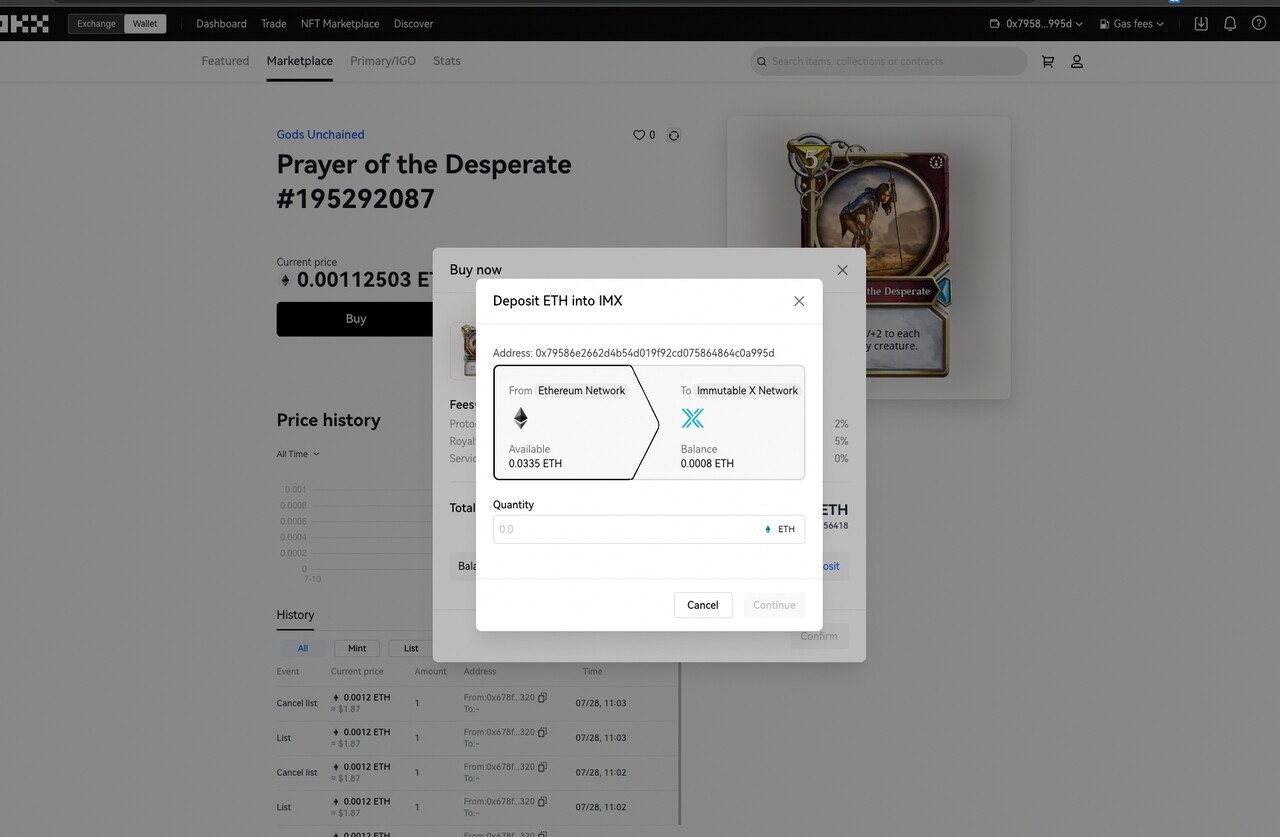Screen dimensions: 1280x837
Task: Open the Trade menu
Action: point(274,23)
